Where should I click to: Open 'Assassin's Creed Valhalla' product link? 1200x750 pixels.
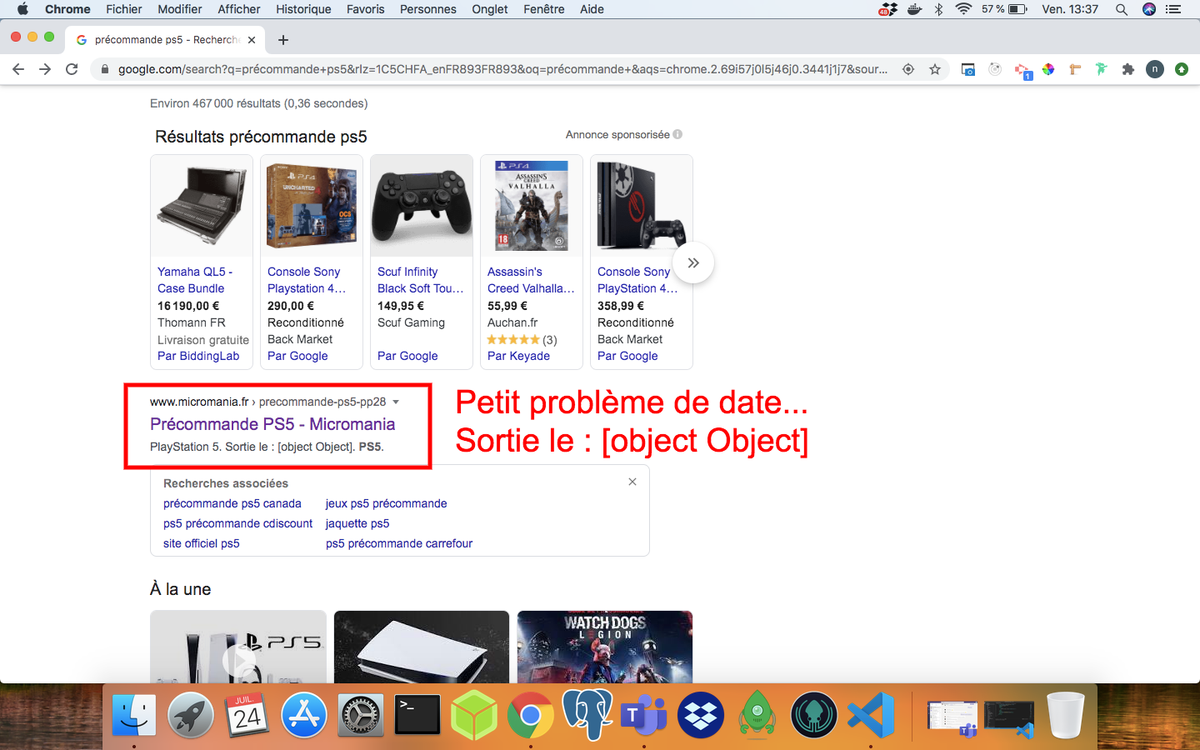(531, 280)
